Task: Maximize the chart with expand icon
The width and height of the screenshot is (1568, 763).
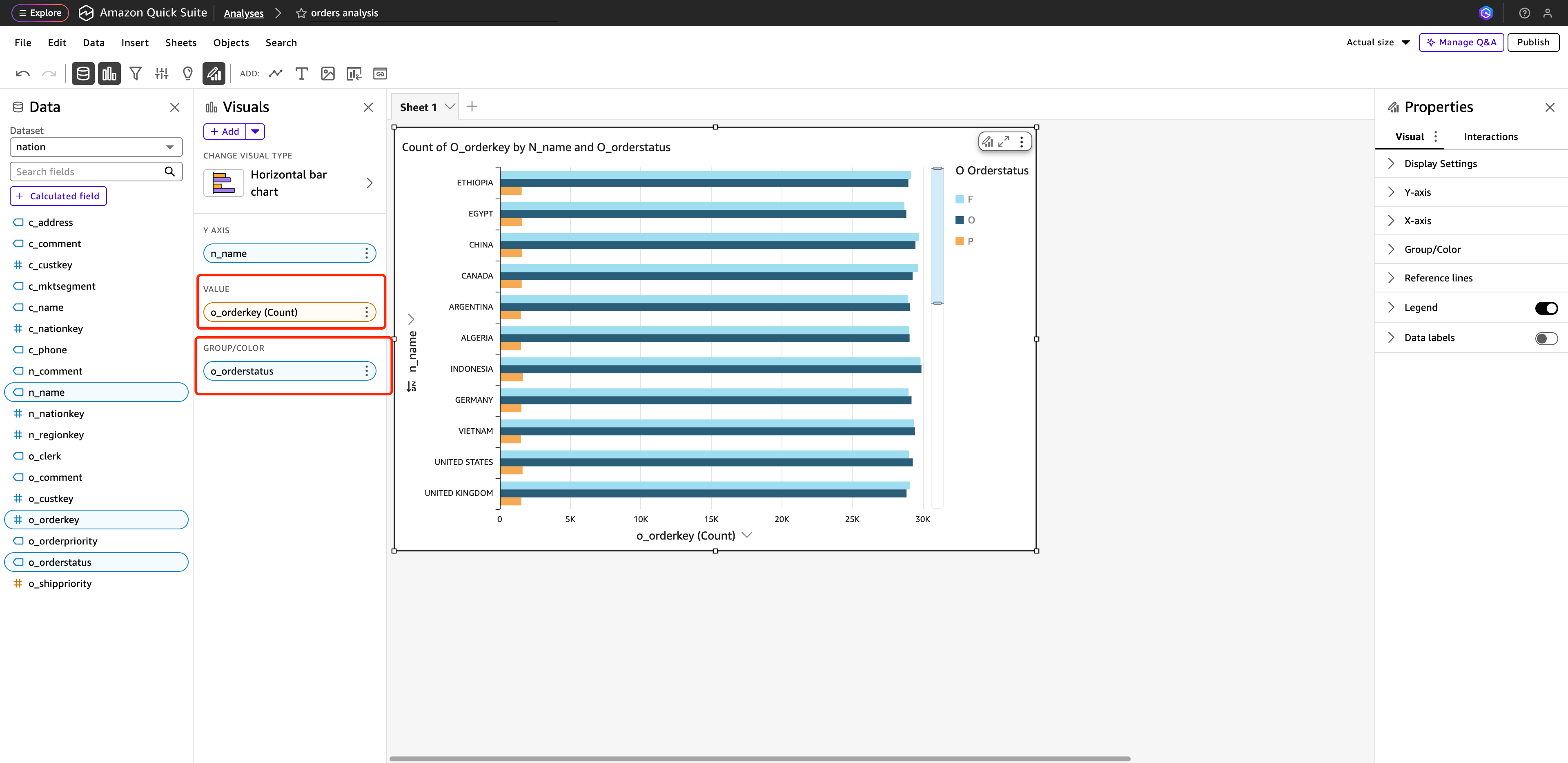Action: pyautogui.click(x=1004, y=141)
